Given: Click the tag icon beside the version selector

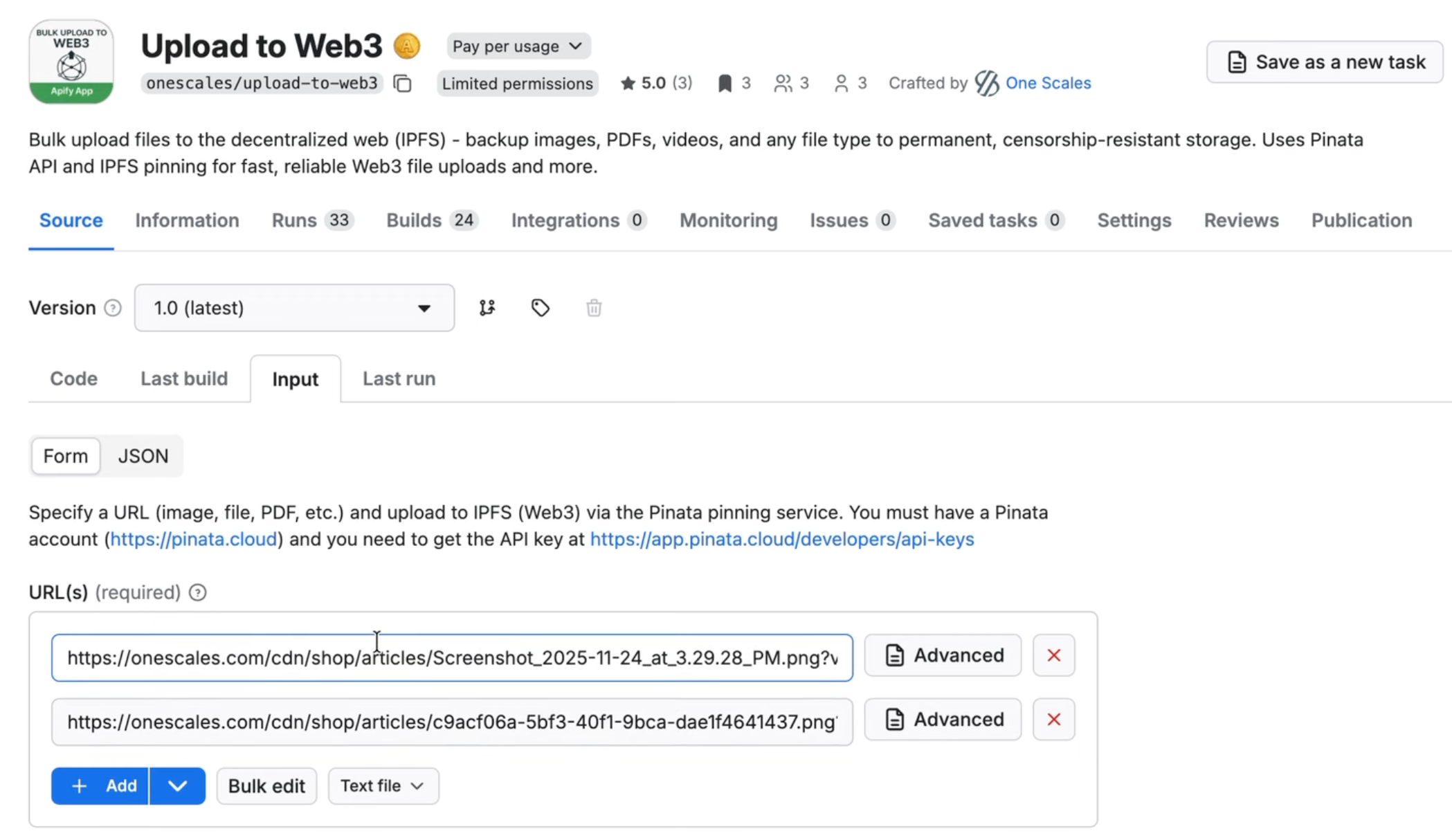Looking at the screenshot, I should point(540,308).
